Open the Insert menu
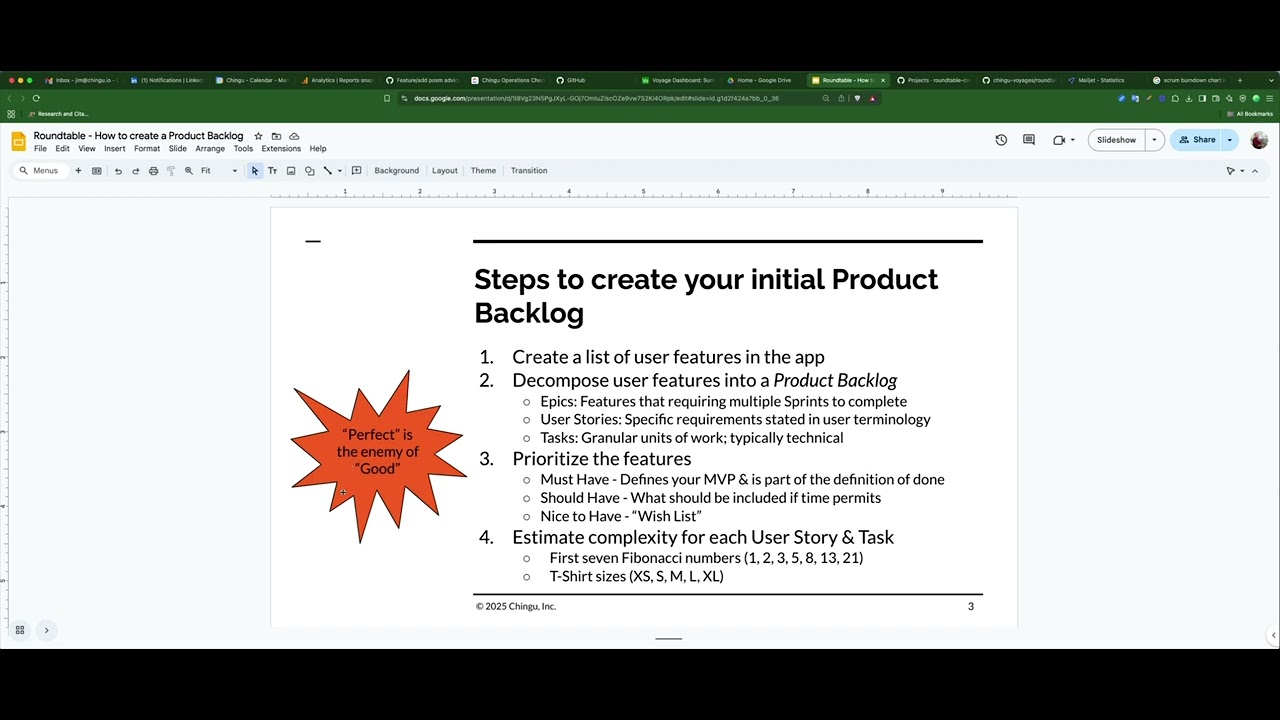Screen dimensions: 1280x720 pos(115,149)
